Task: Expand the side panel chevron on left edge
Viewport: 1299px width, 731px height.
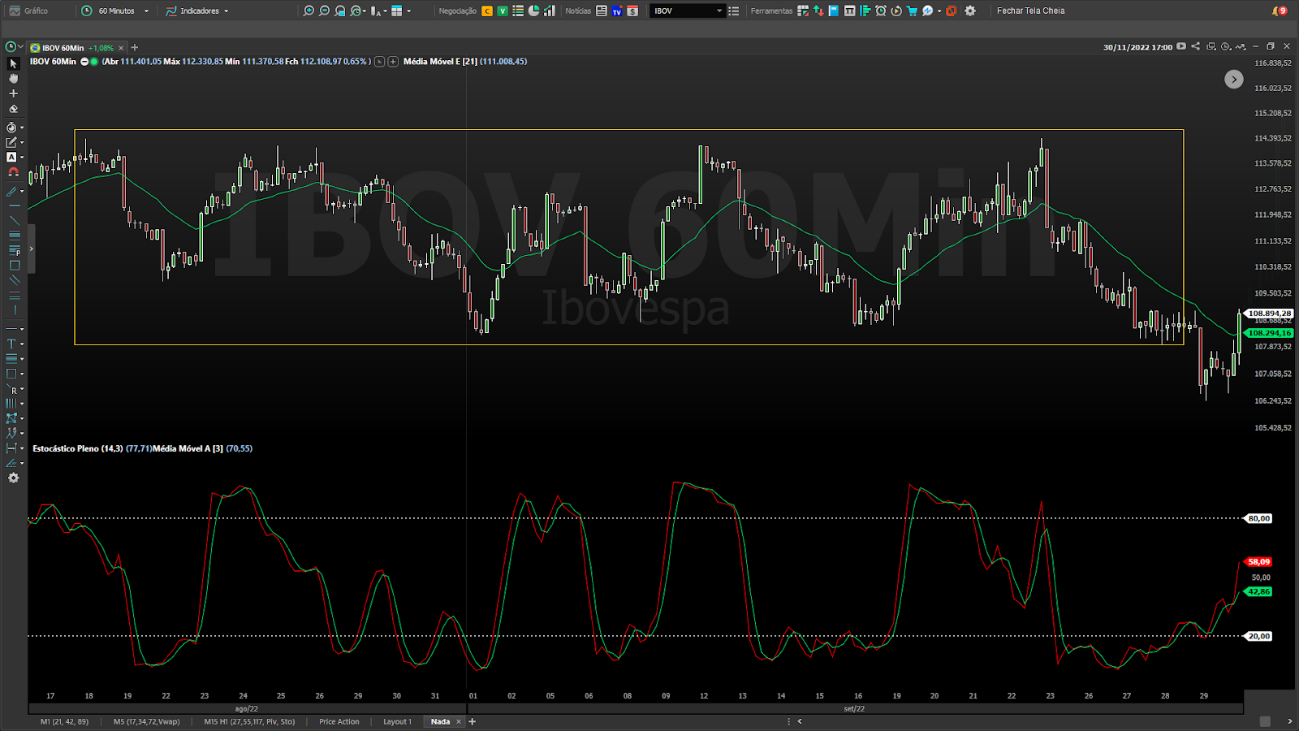Action: (x=31, y=249)
